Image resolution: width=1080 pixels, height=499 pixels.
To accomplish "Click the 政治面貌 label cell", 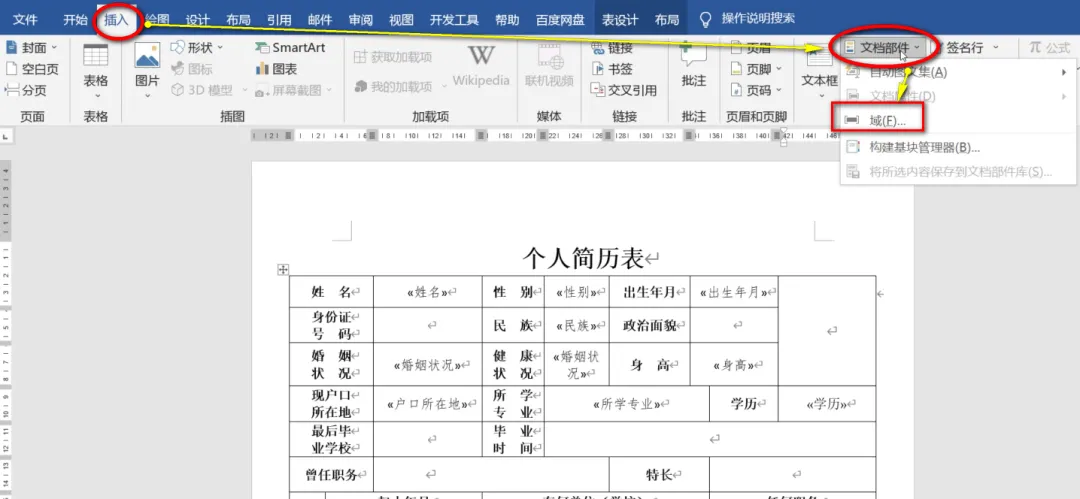I will point(650,325).
